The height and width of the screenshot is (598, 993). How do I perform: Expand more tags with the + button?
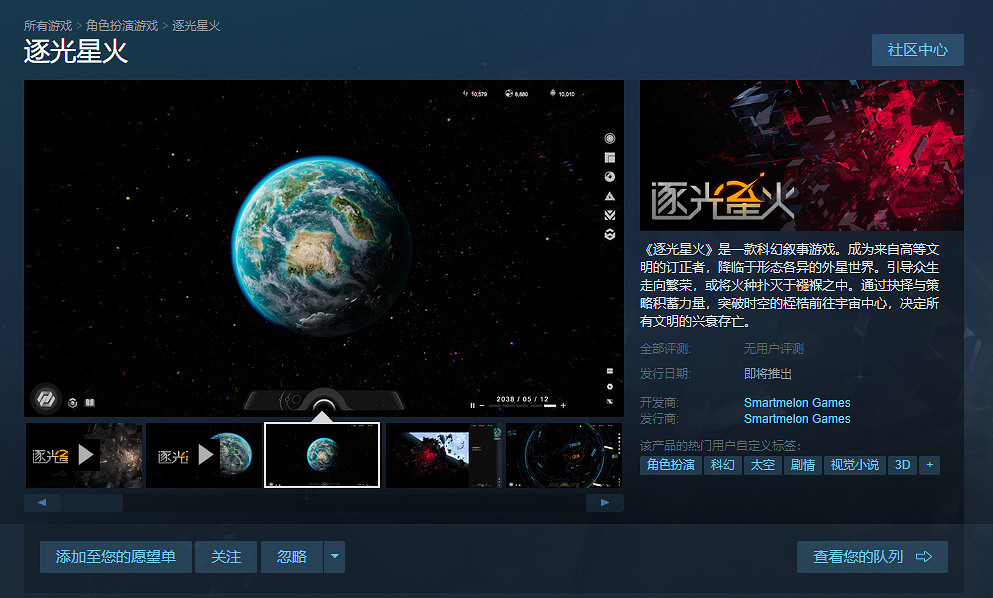click(x=930, y=465)
